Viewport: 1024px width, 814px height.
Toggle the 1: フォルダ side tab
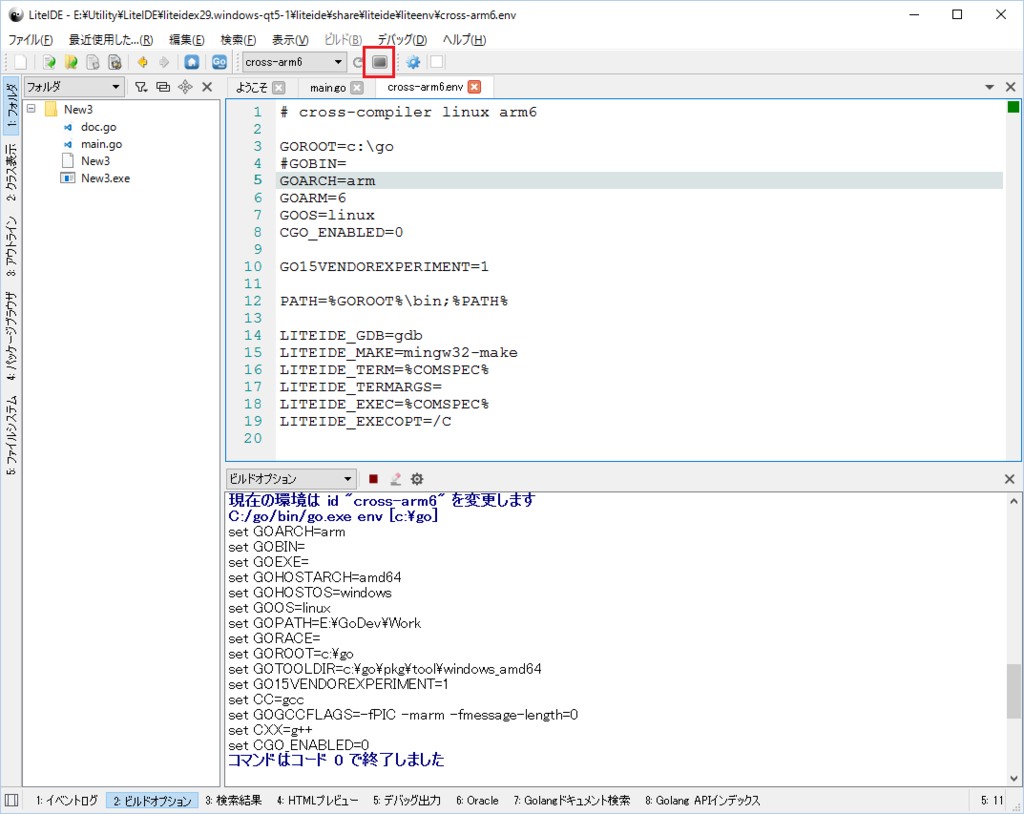tap(11, 106)
